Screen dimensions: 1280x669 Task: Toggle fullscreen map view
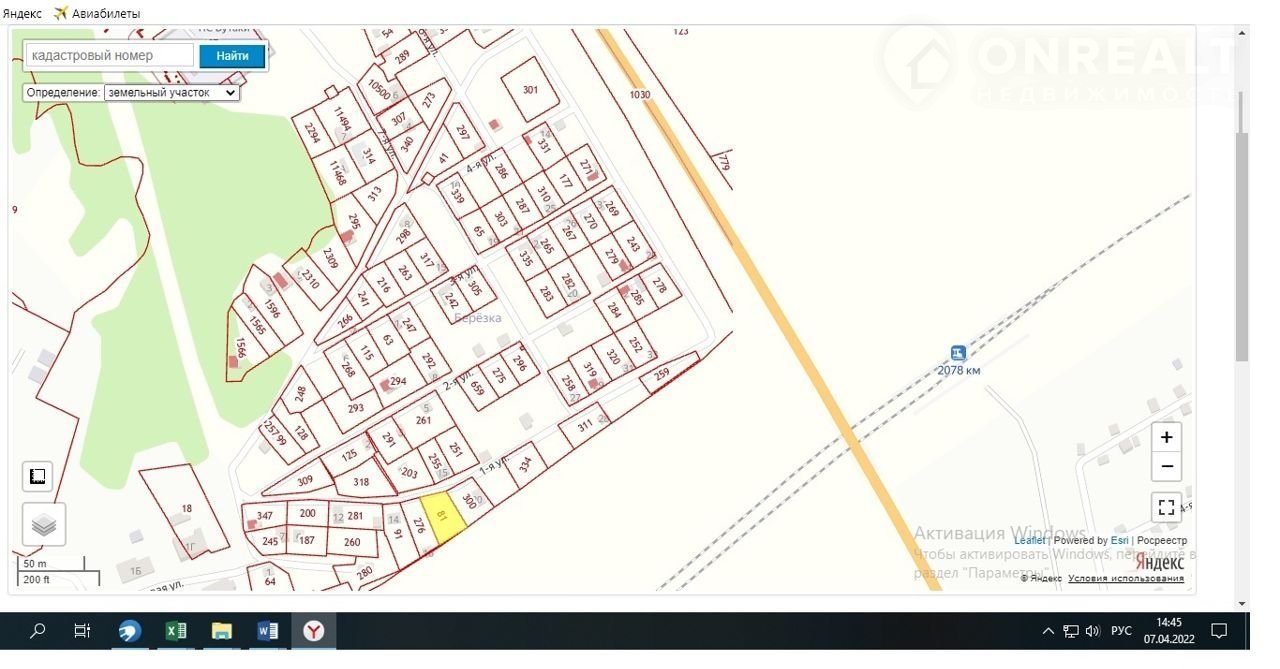point(1166,507)
